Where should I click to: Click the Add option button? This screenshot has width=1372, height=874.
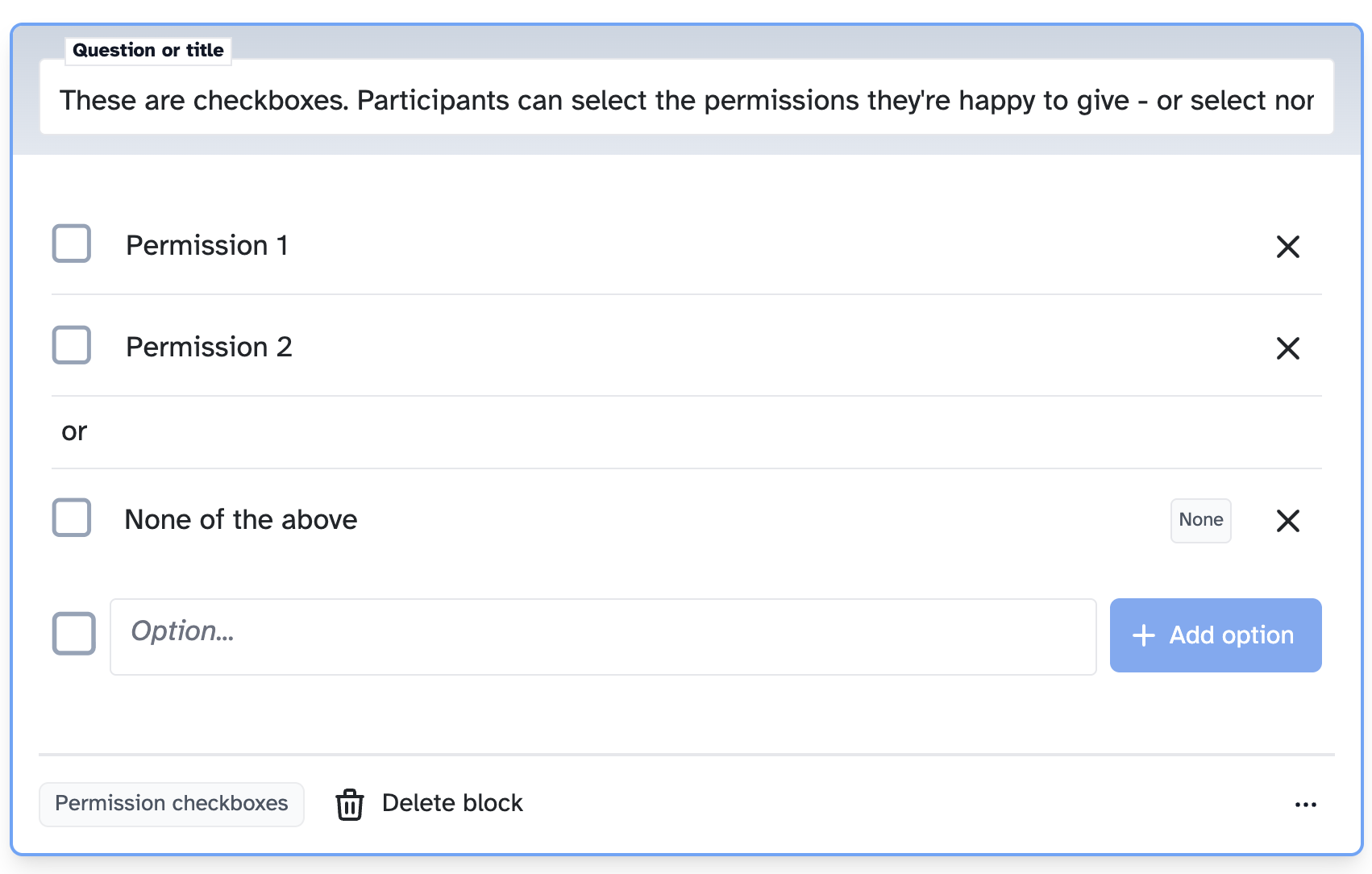click(1215, 635)
